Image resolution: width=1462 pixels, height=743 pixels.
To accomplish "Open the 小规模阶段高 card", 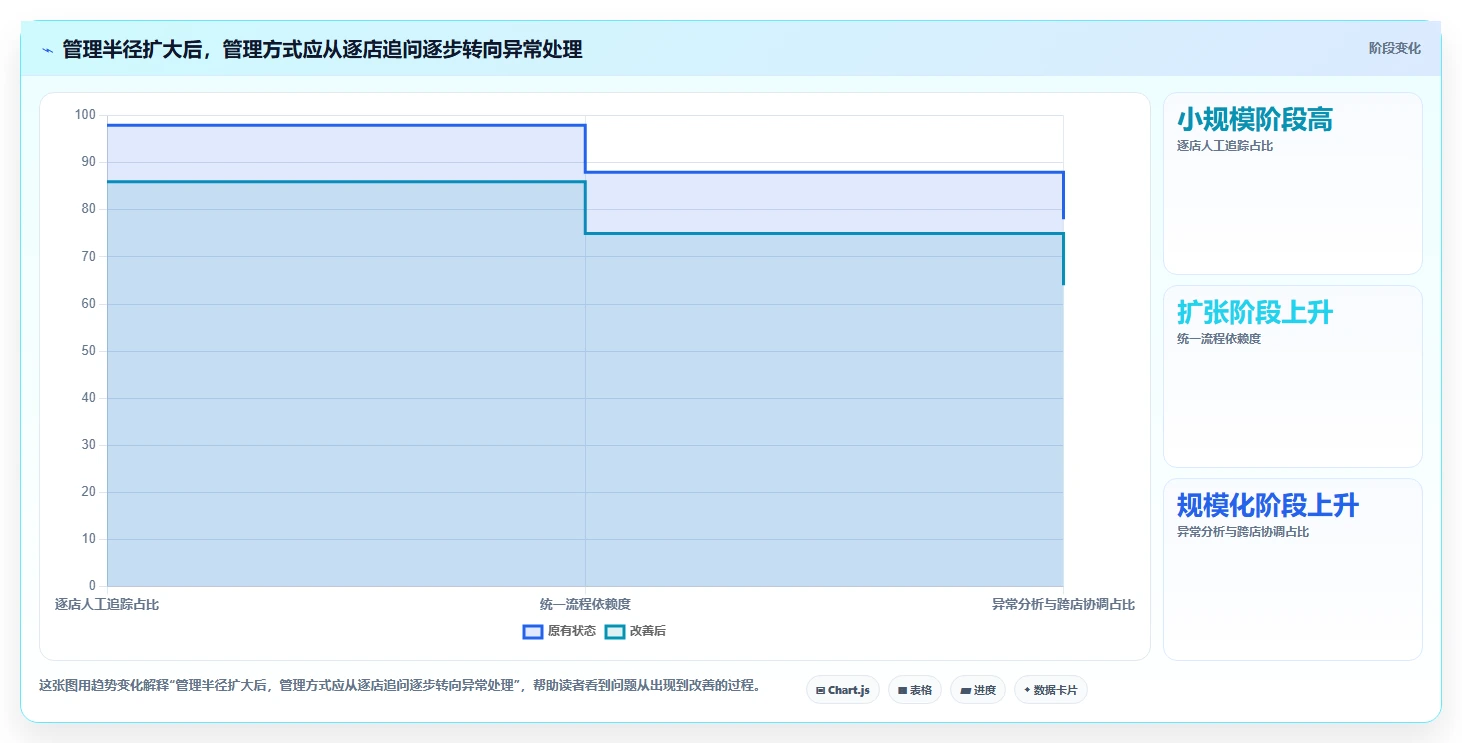I will pyautogui.click(x=1293, y=183).
